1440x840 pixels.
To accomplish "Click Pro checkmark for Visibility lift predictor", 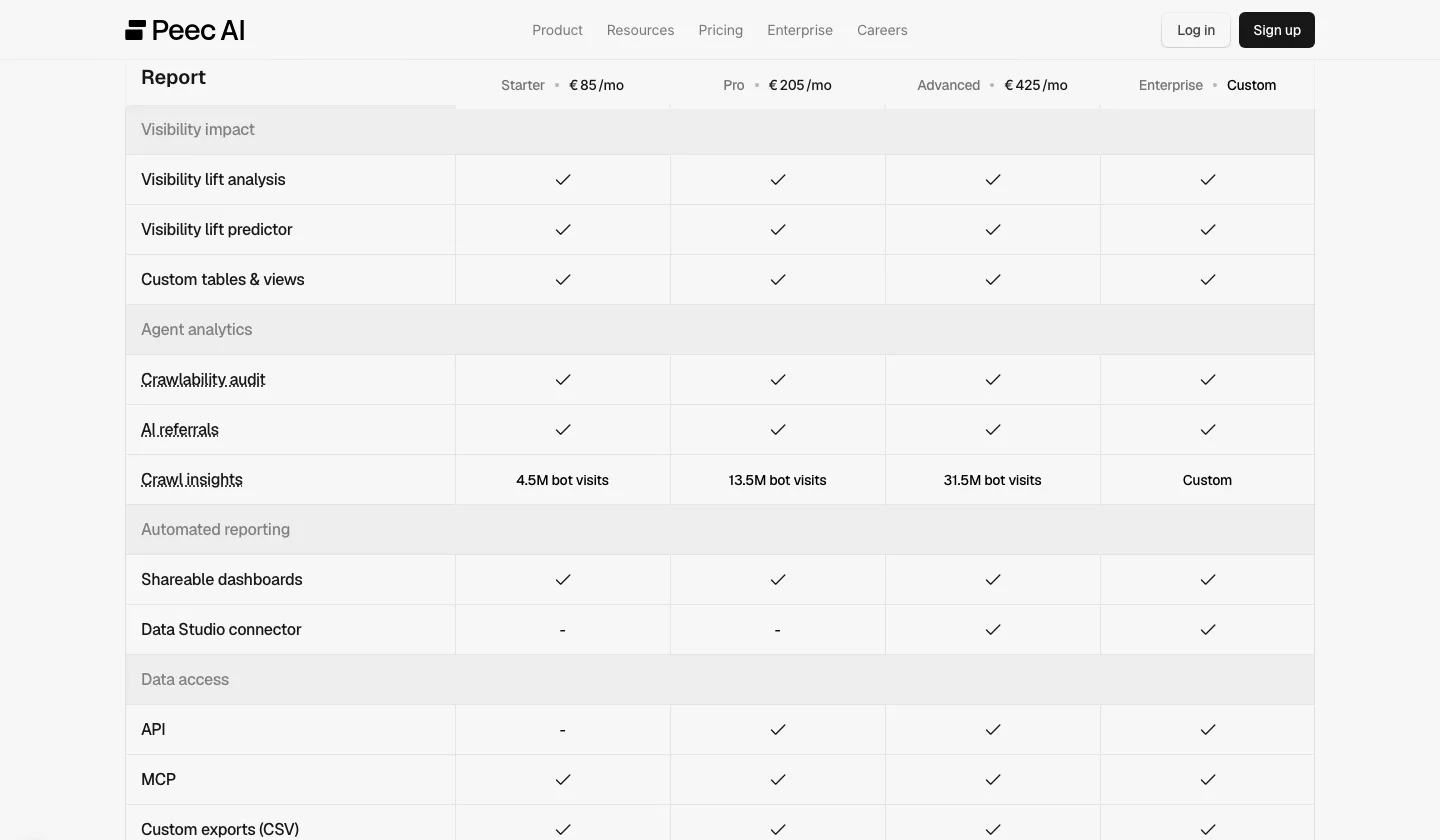I will click(778, 230).
